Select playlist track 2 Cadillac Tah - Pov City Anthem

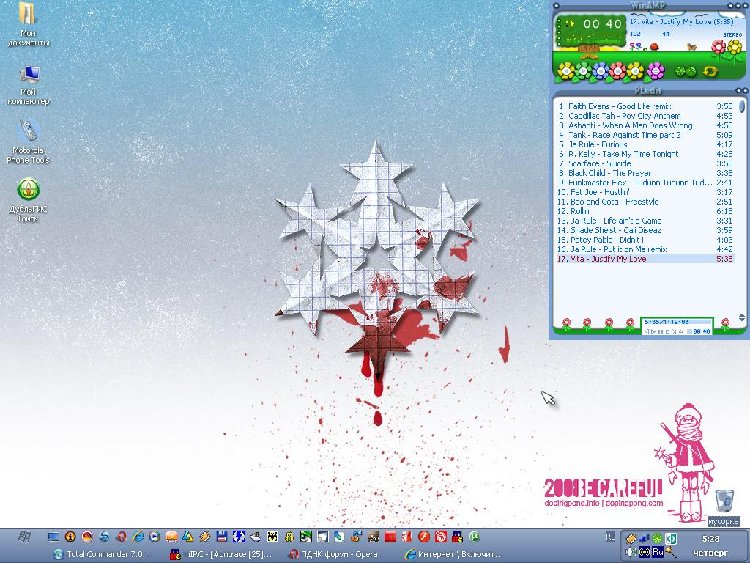pos(645,116)
